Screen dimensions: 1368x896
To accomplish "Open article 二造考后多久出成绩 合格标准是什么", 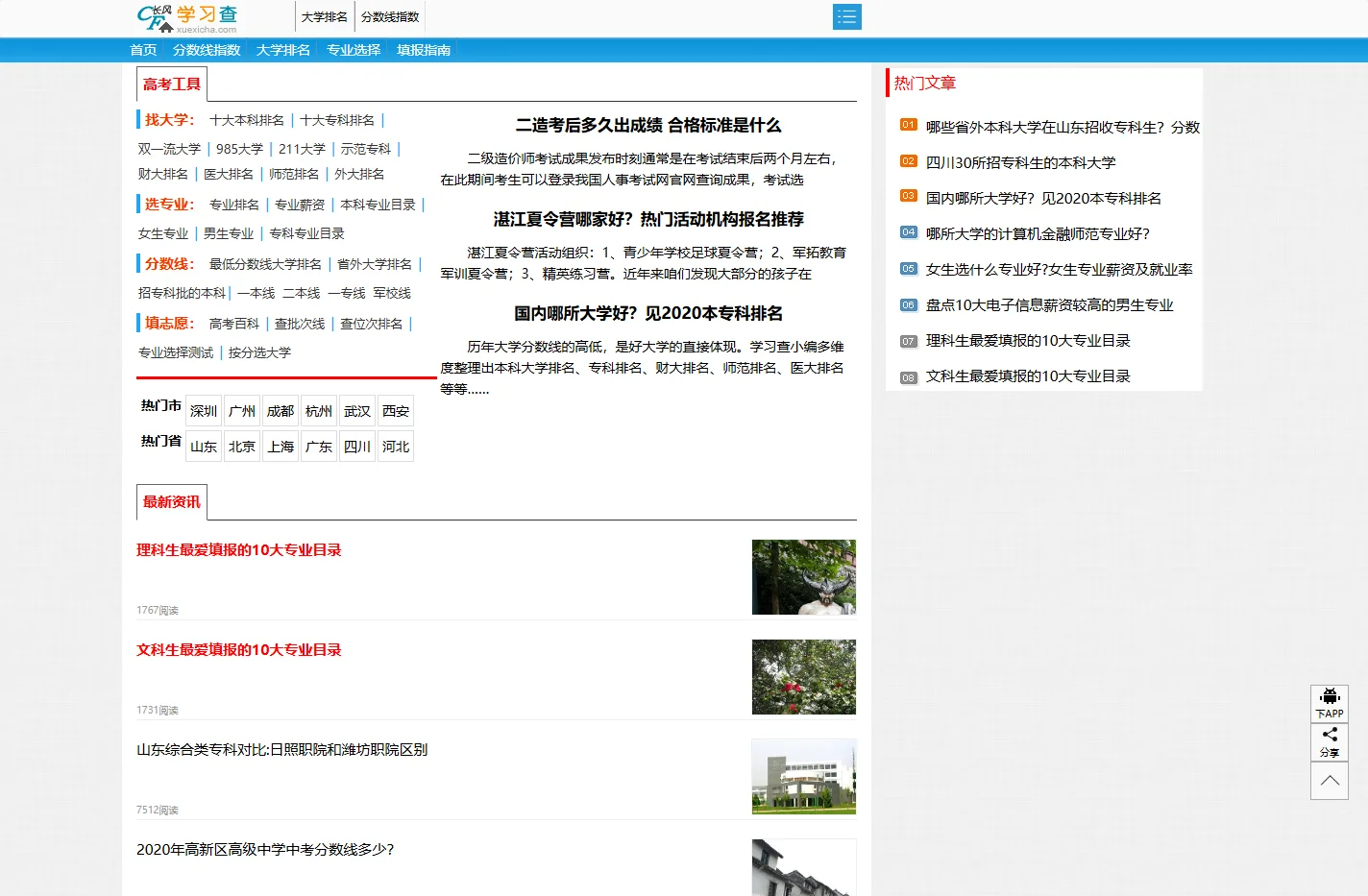I will (648, 126).
